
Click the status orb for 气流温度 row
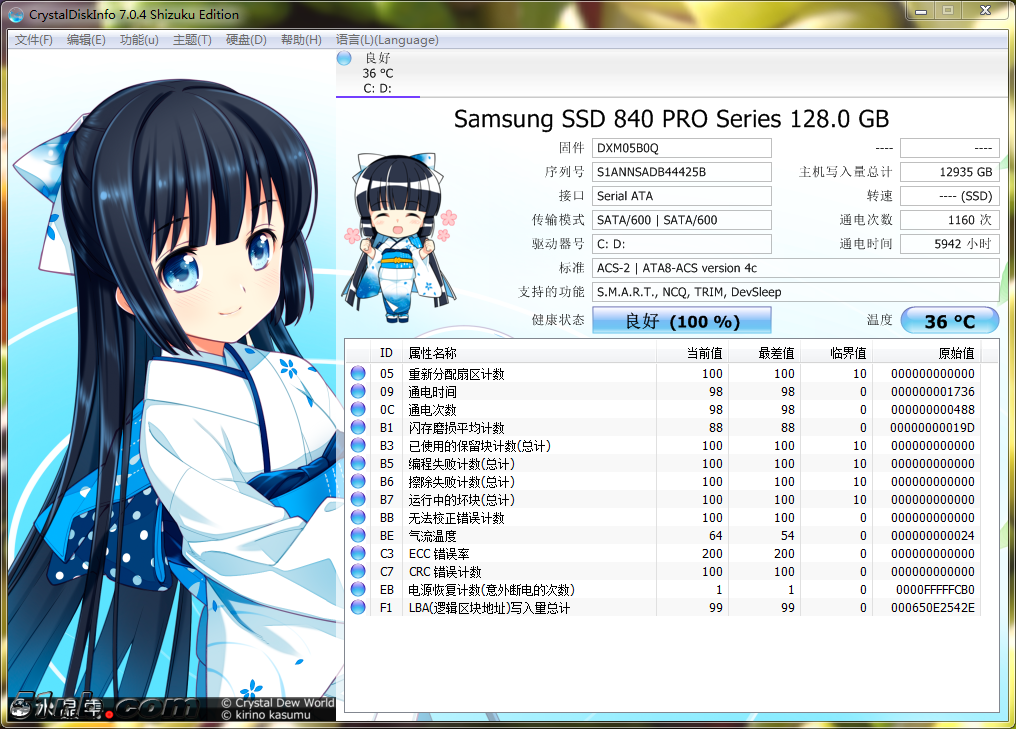point(358,536)
